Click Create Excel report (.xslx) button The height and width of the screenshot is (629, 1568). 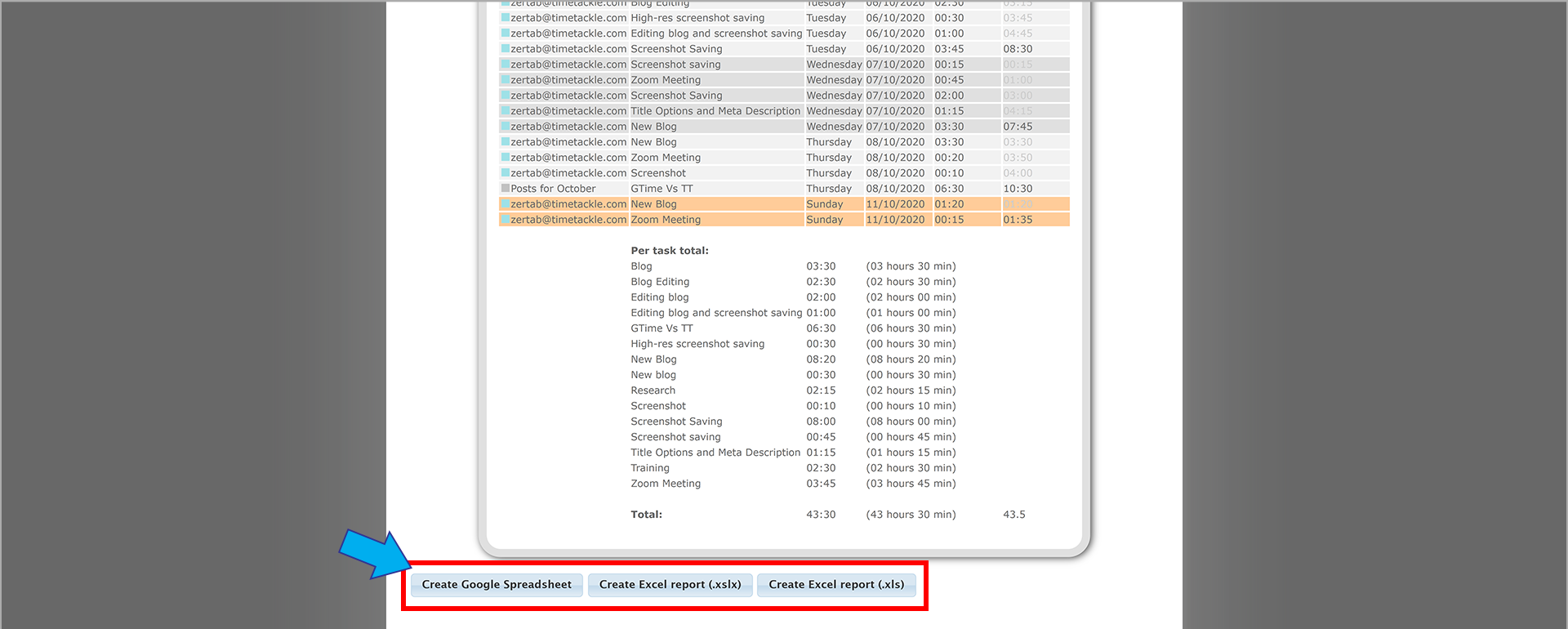click(670, 585)
